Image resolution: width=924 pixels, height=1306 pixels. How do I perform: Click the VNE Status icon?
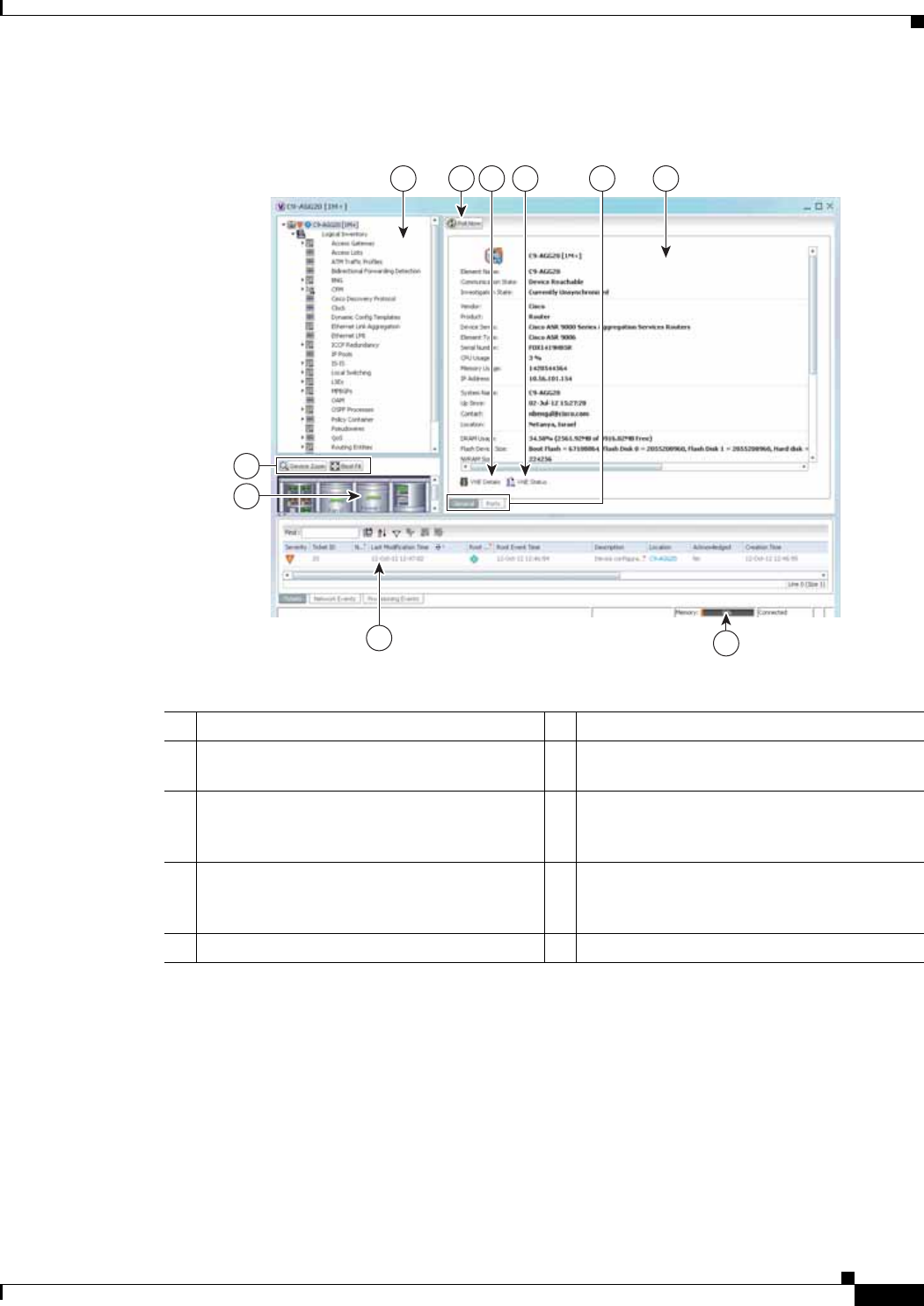click(x=510, y=482)
